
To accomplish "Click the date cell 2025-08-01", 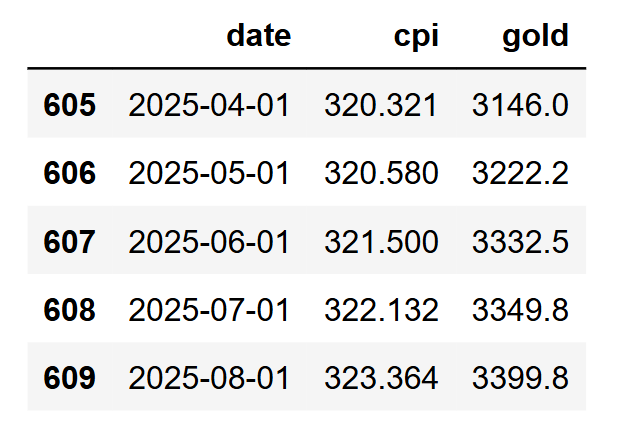I will [x=209, y=378].
